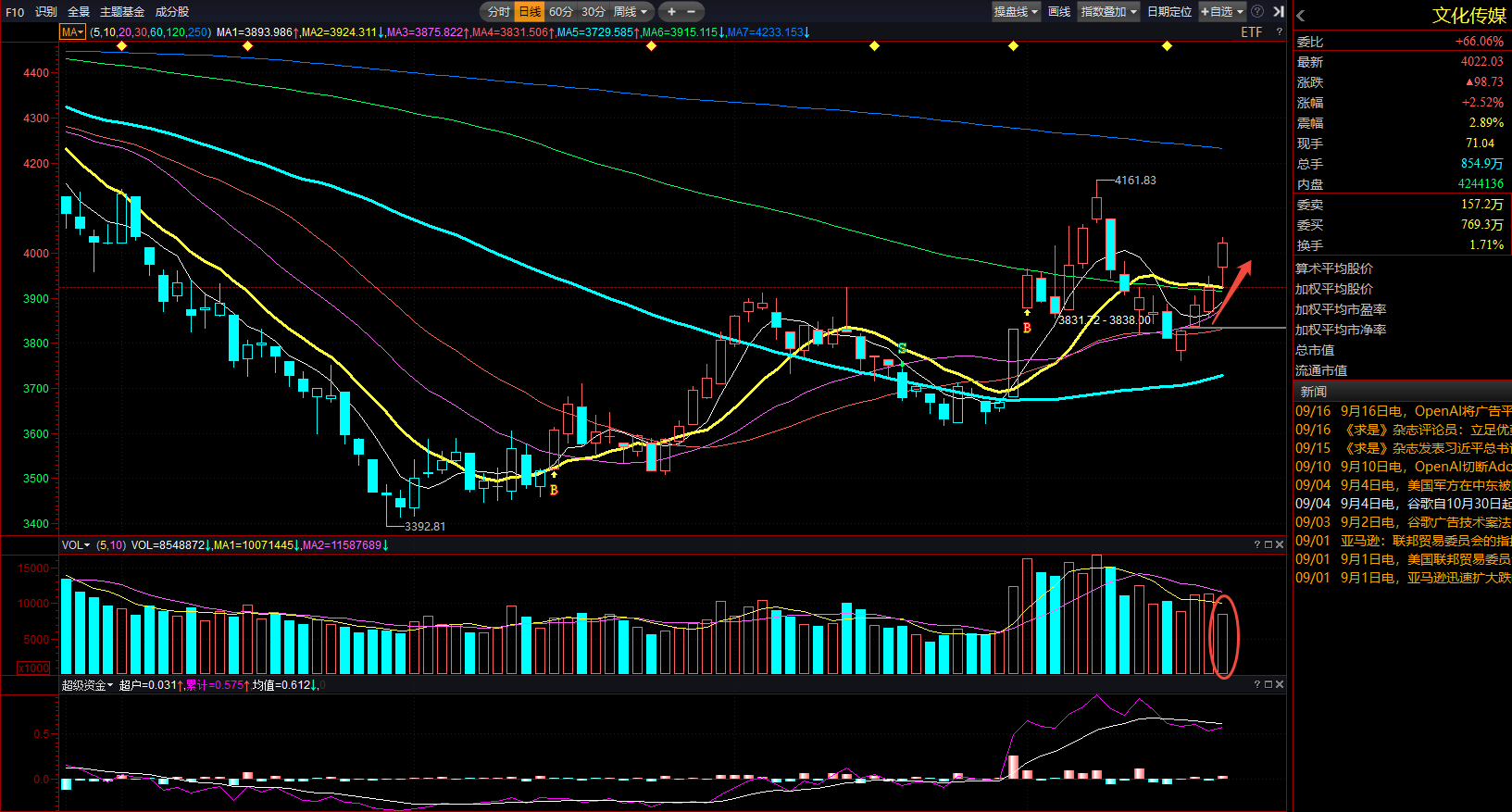Image resolution: width=1512 pixels, height=812 pixels.
Task: Go back using the arrow beside 文化传媒
Action: coord(1301,15)
